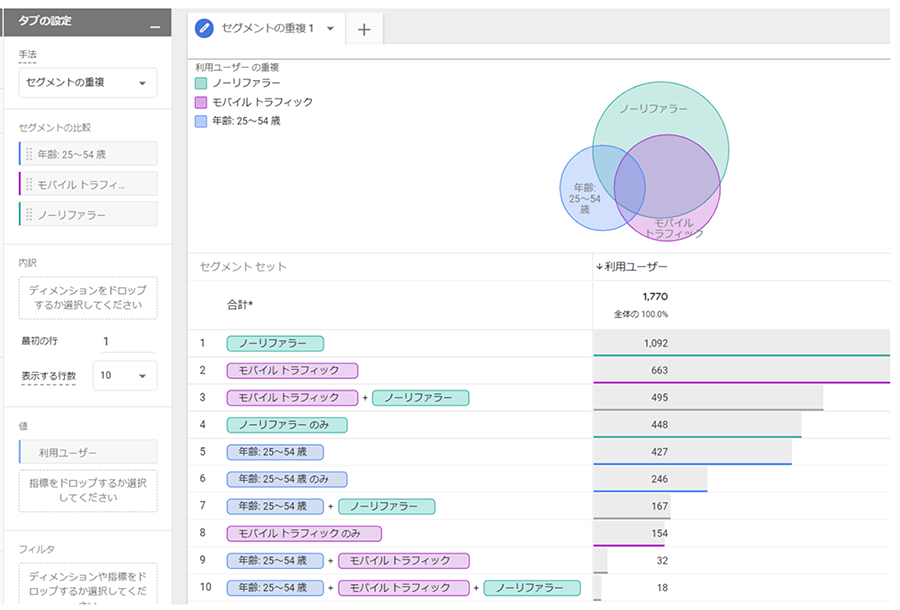The height and width of the screenshot is (610, 900).
Task: Click the 最初の行 input field
Action: (x=127, y=341)
